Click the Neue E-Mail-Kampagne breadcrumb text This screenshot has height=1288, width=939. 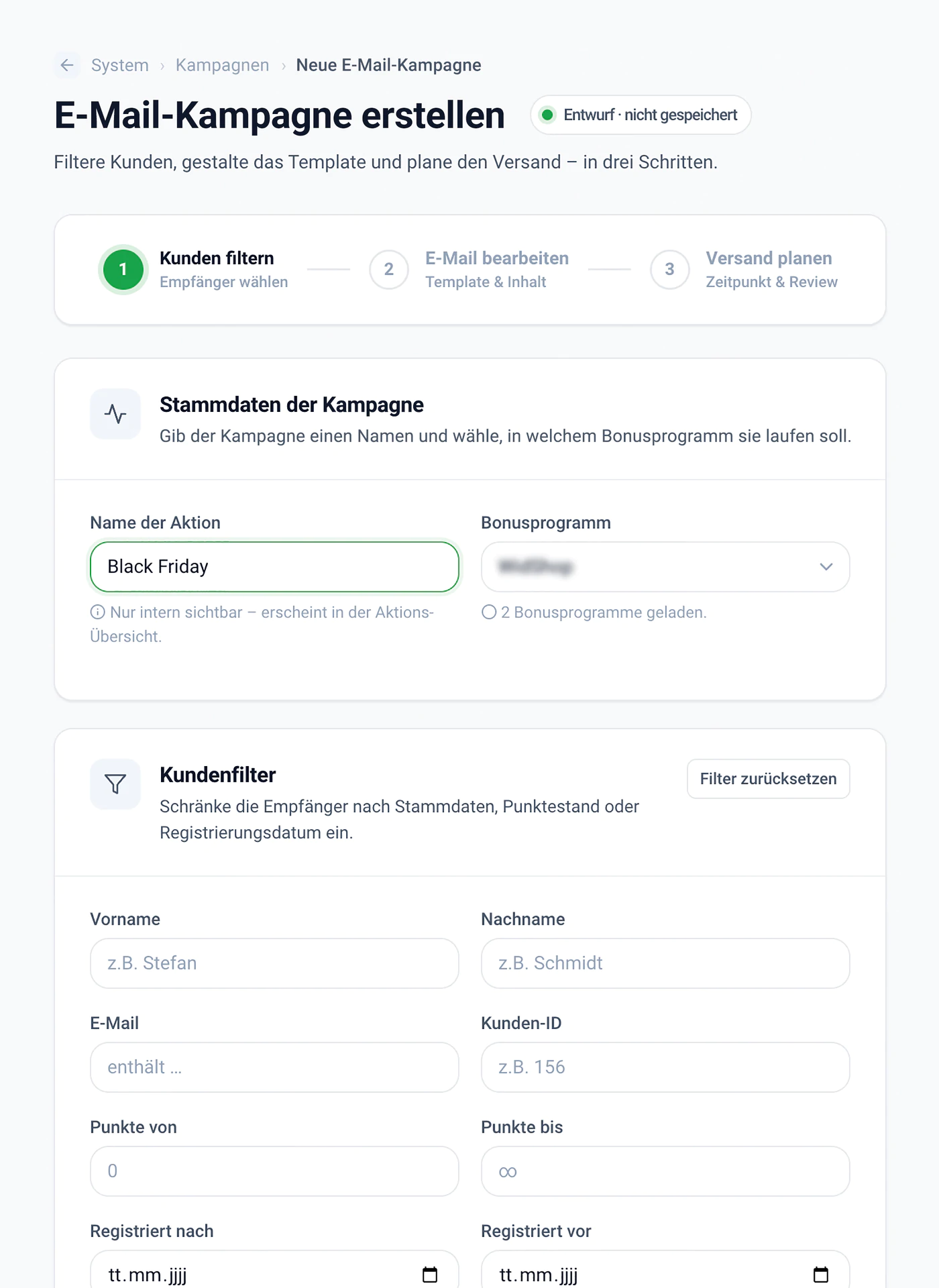389,65
